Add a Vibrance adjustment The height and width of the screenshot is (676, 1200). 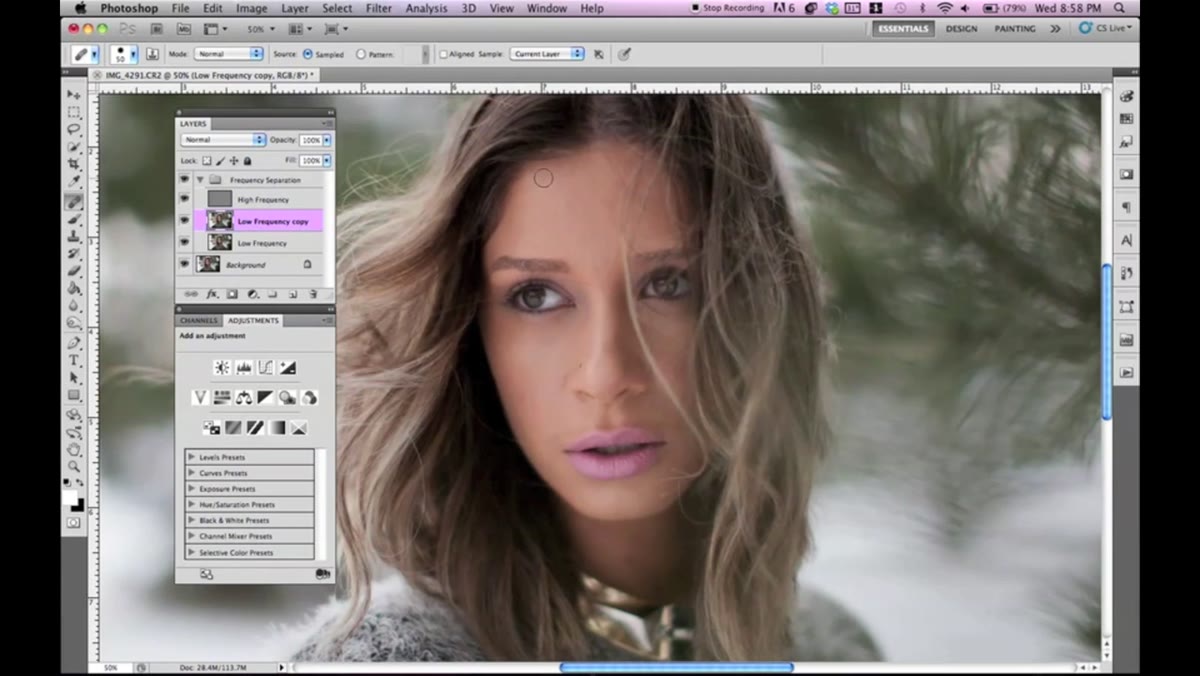point(200,398)
